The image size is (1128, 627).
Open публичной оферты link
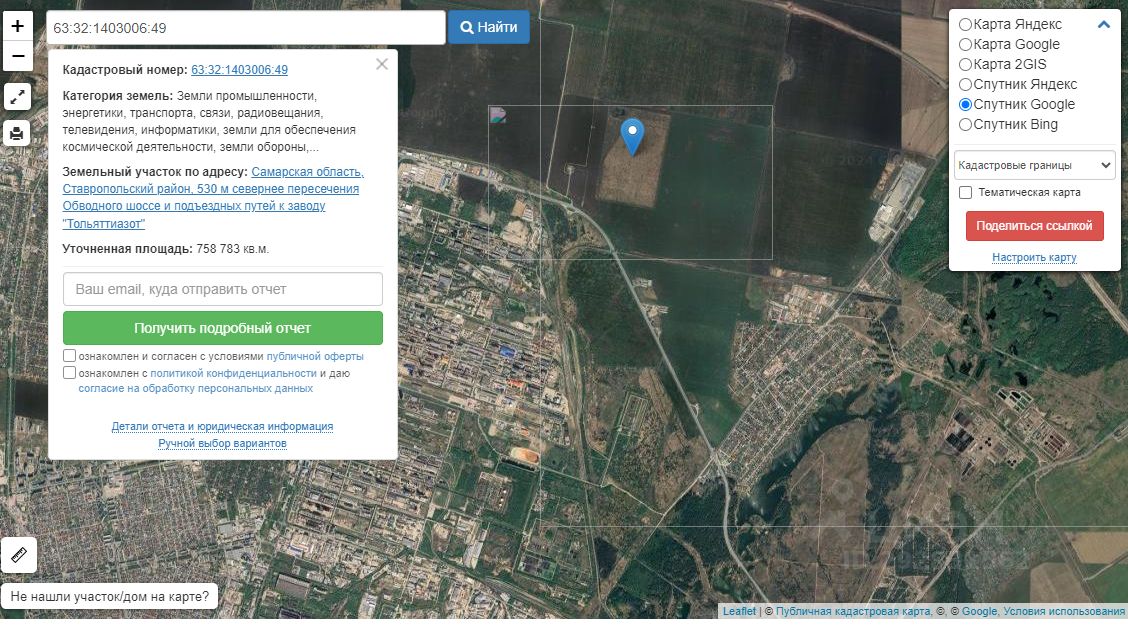click(x=315, y=357)
